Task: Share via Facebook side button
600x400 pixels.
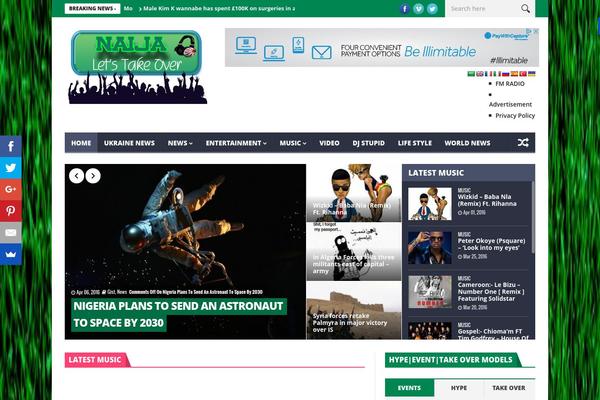Action: [11, 146]
